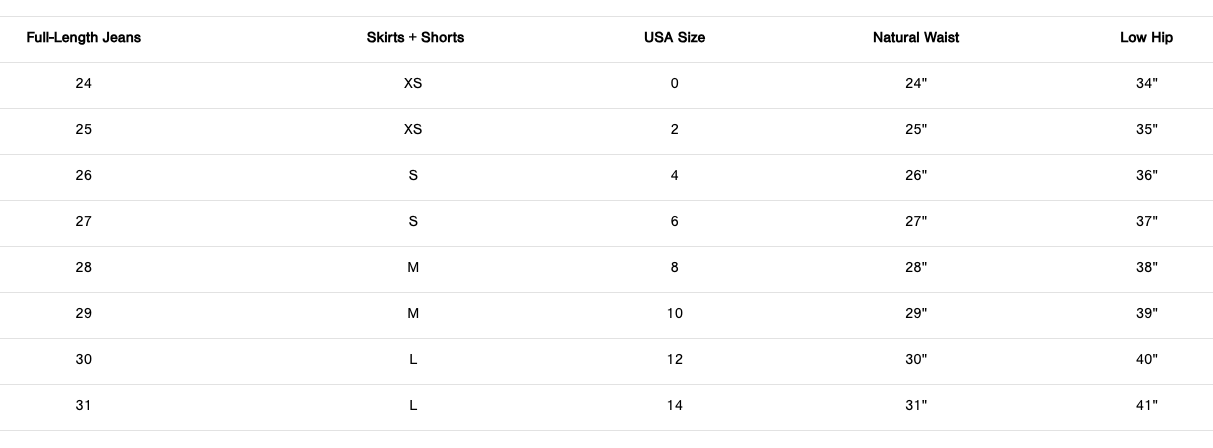This screenshot has height=448, width=1213.
Task: Select the 38" Low Hip measurement
Action: click(1146, 268)
